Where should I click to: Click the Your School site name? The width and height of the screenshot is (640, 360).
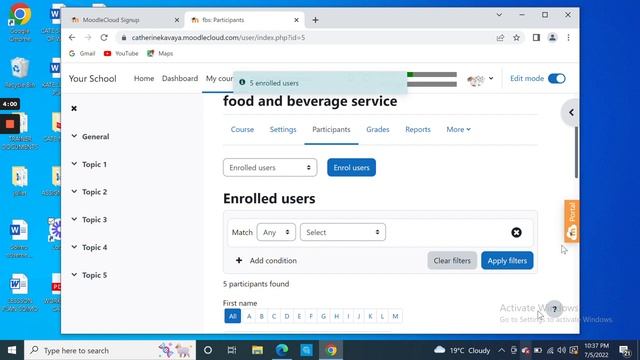click(92, 78)
